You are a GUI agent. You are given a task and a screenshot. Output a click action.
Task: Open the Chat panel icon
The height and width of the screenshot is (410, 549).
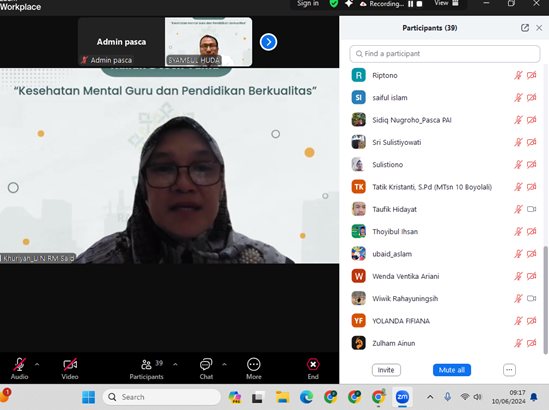206,364
